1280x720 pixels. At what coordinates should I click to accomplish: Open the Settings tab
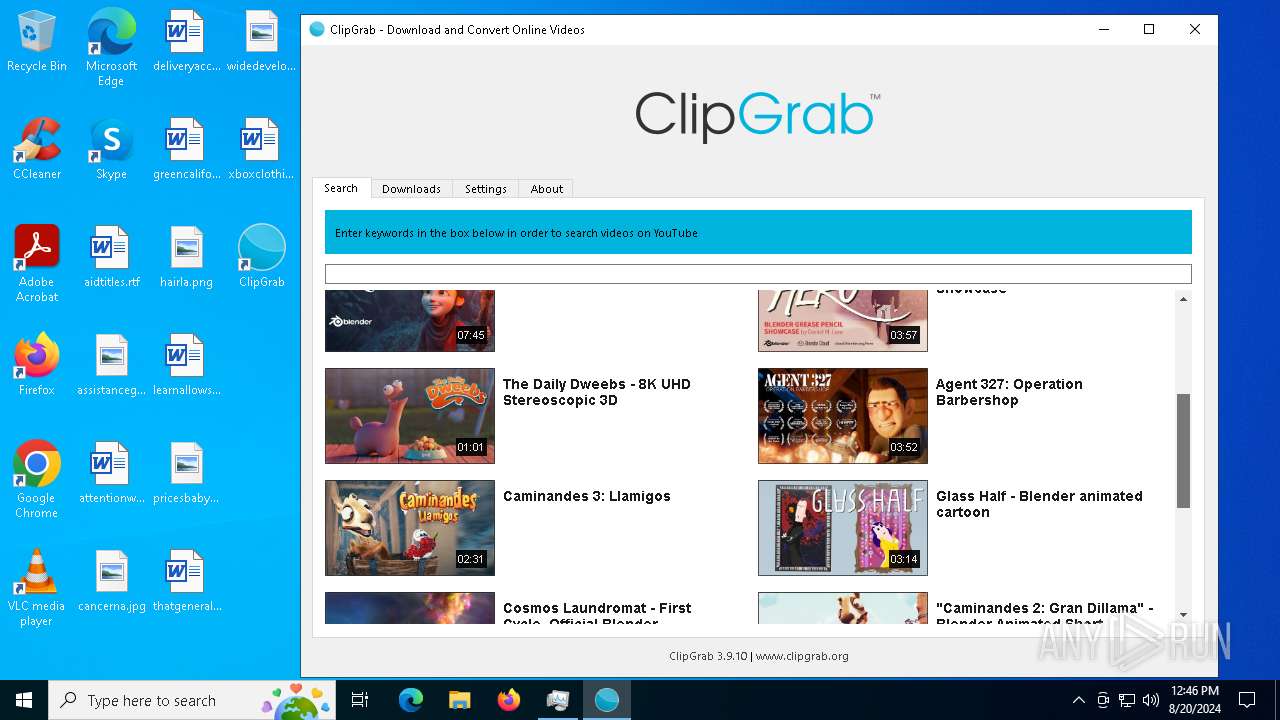coord(486,189)
